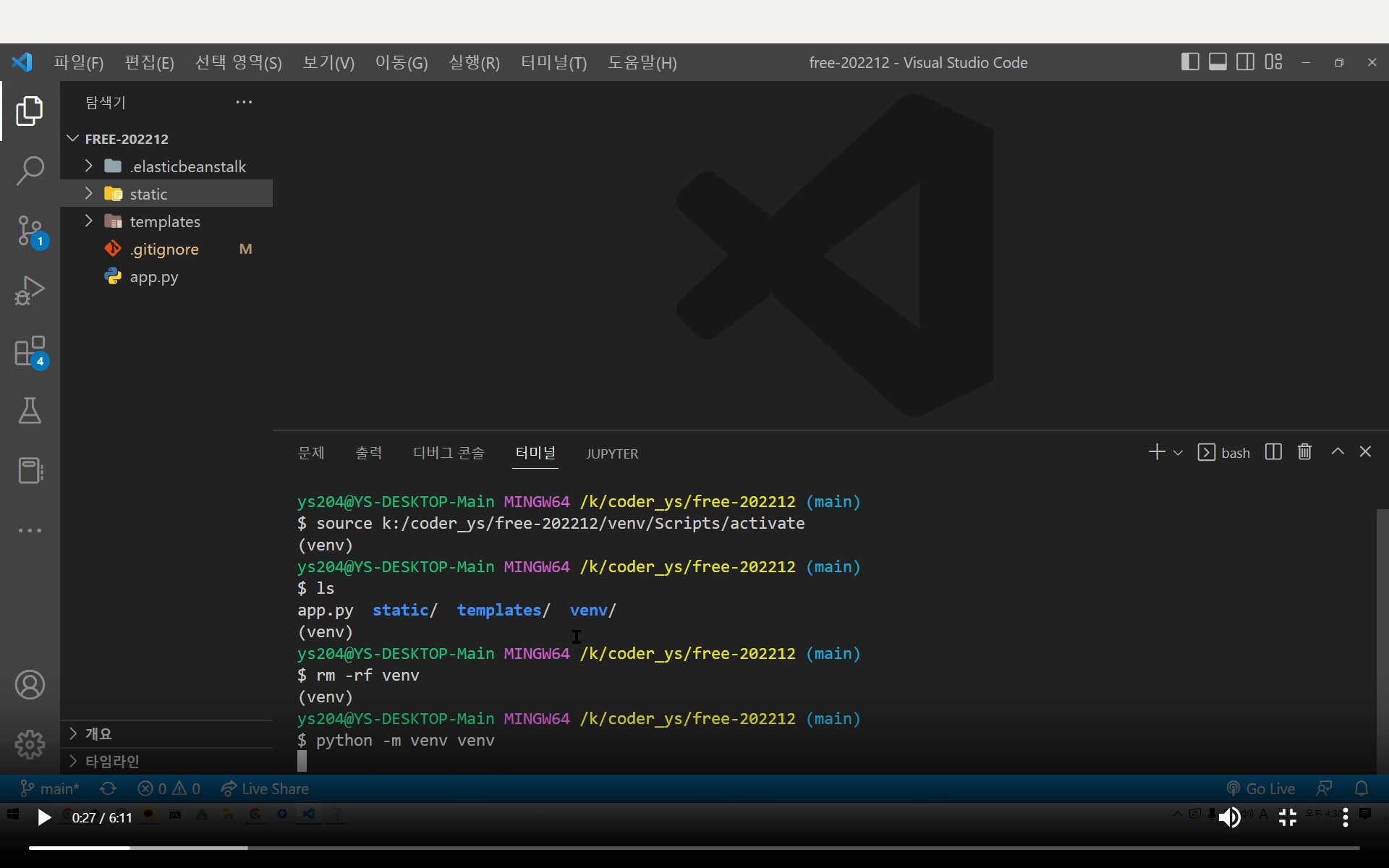
Task: Open the .gitignore file
Action: pos(166,249)
